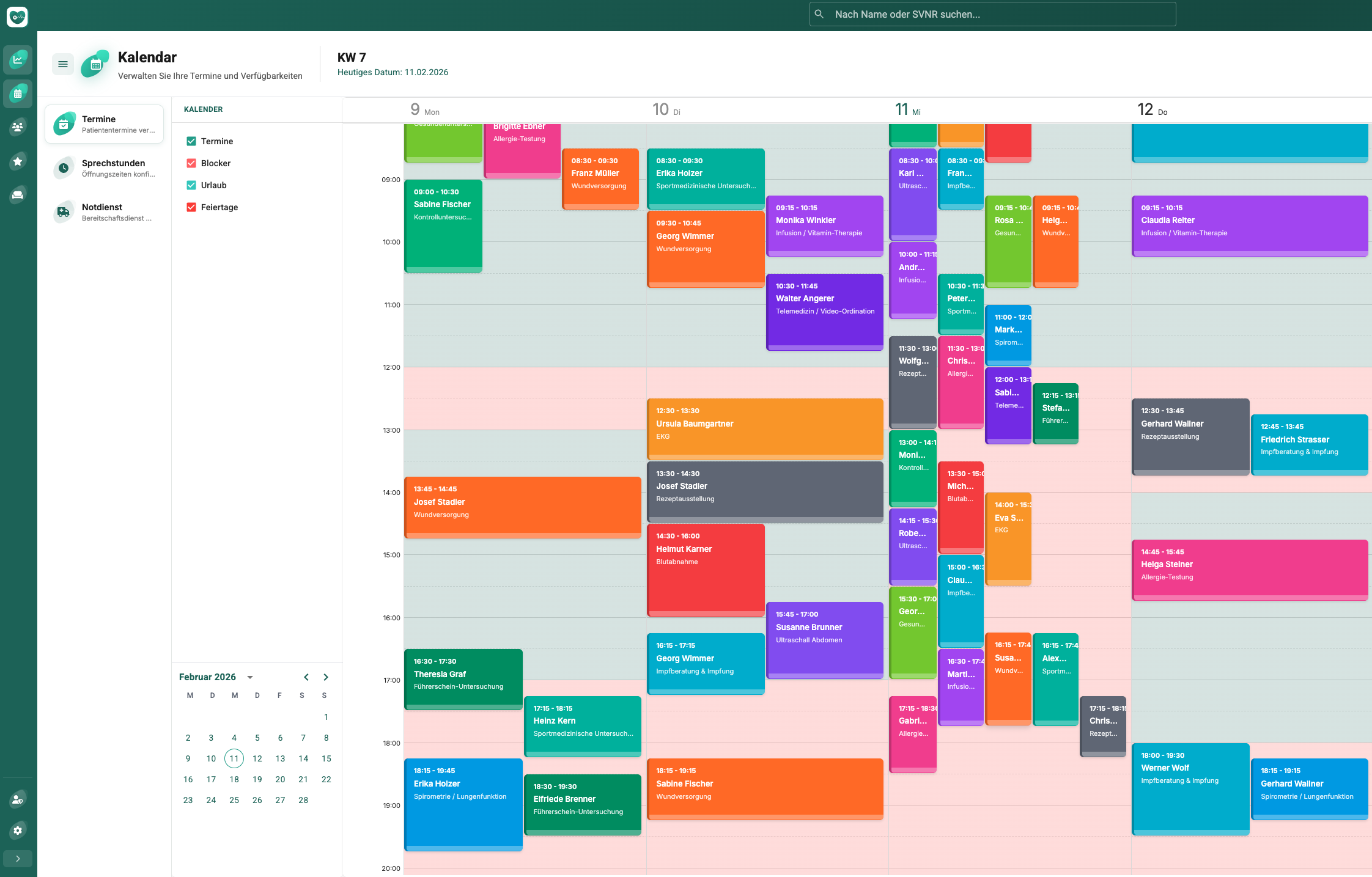Viewport: 1372px width, 877px height.
Task: Click pink Helga Steiner Allergie-Testung block
Action: pyautogui.click(x=1249, y=569)
